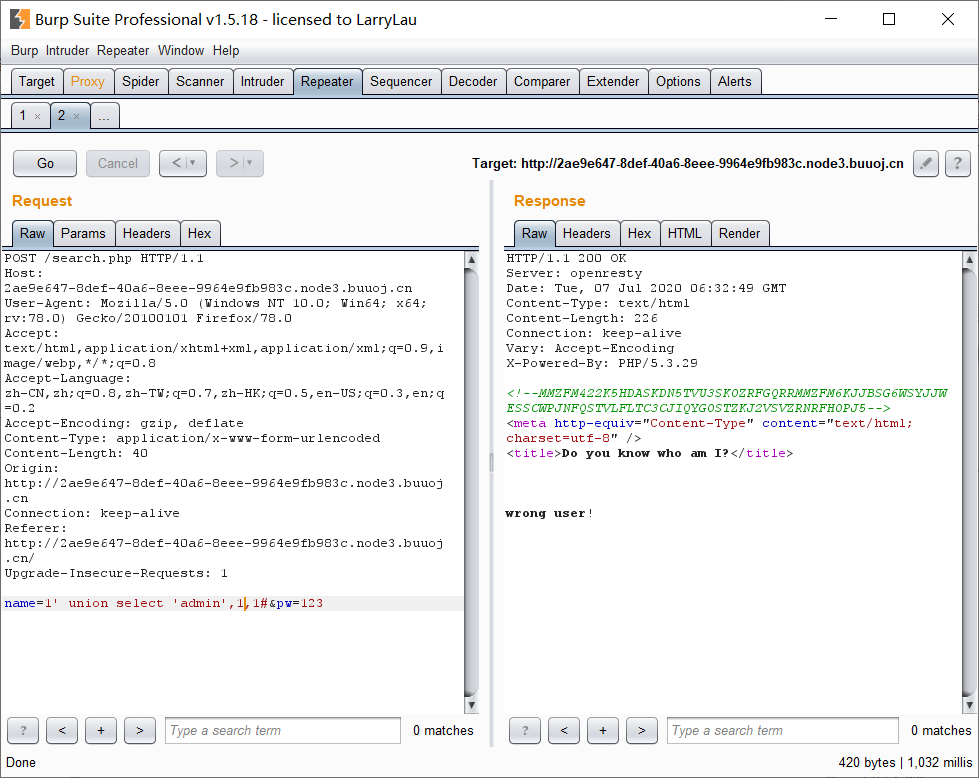Jump to next match in request search
979x778 pixels.
tap(140, 731)
